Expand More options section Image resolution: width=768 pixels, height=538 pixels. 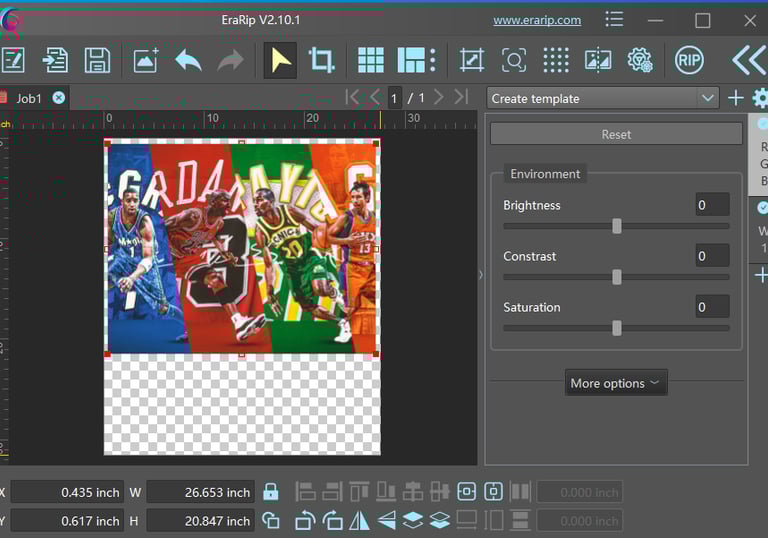615,383
